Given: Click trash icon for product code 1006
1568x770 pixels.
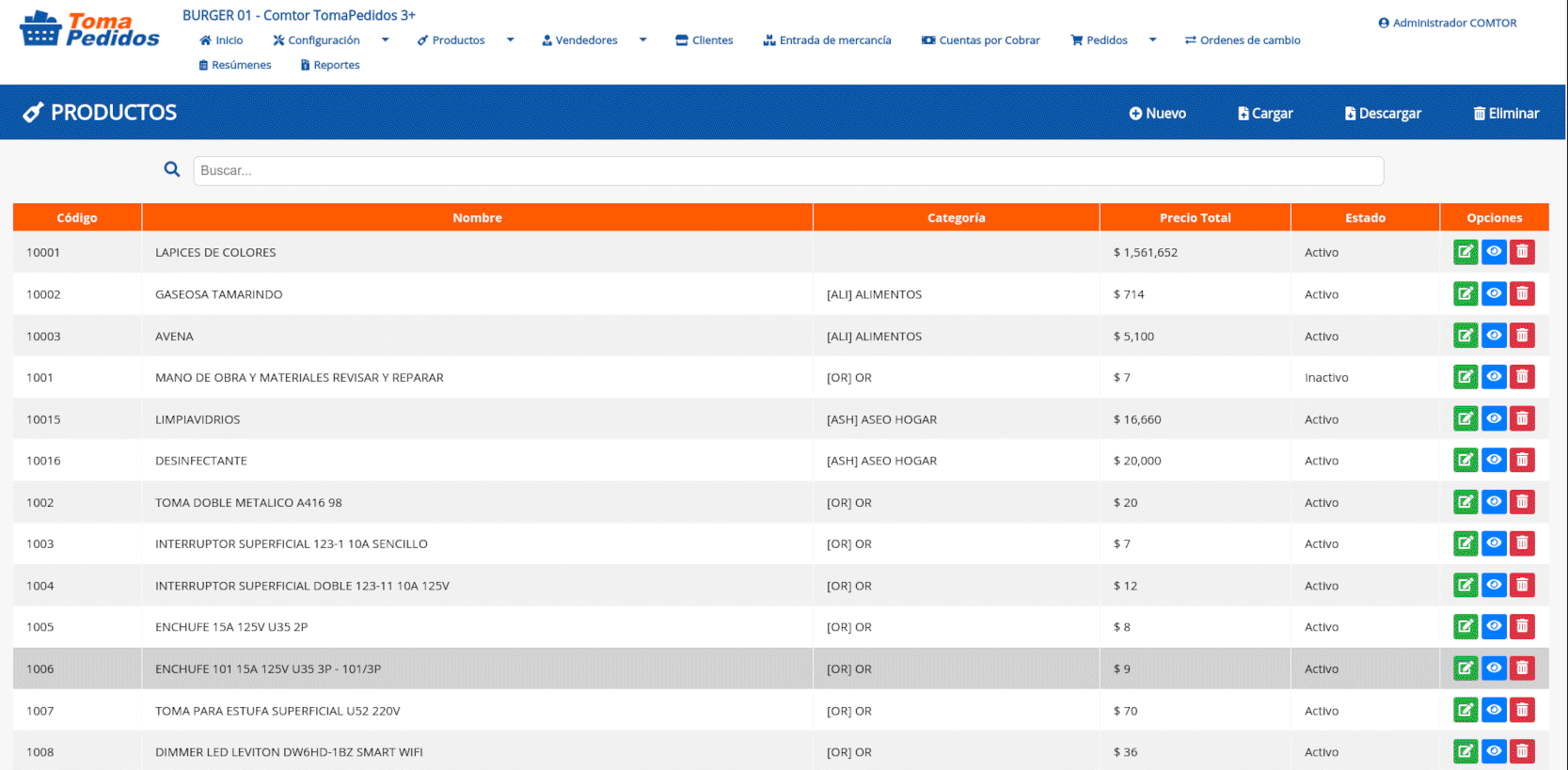Looking at the screenshot, I should tap(1522, 668).
